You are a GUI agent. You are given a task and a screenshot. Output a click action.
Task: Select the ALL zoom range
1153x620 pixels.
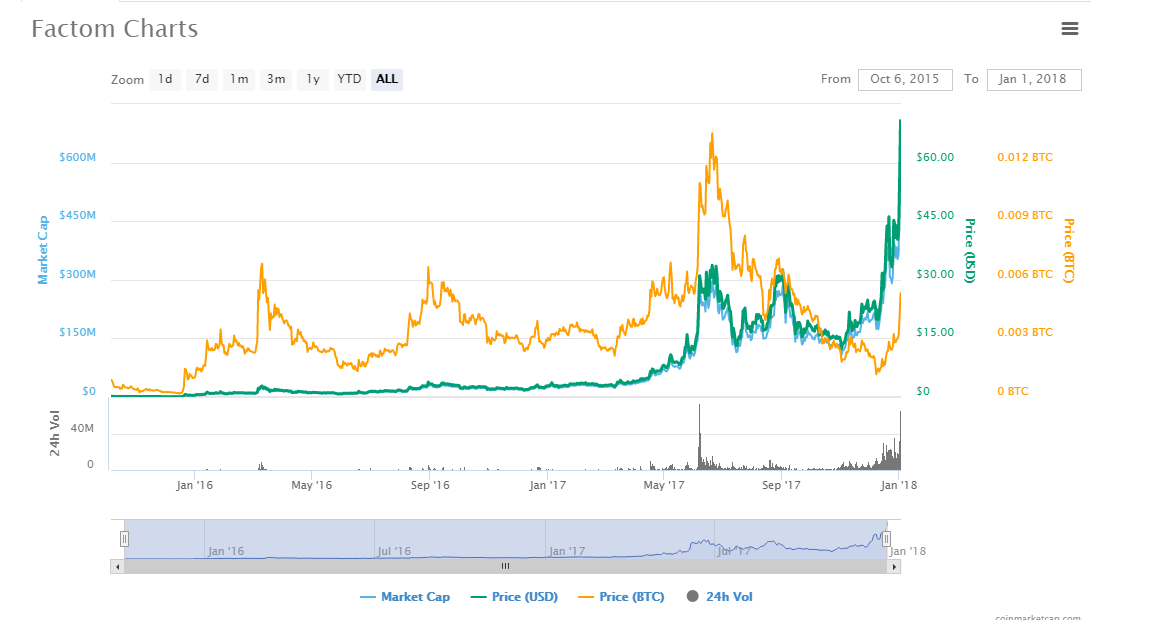pyautogui.click(x=387, y=79)
